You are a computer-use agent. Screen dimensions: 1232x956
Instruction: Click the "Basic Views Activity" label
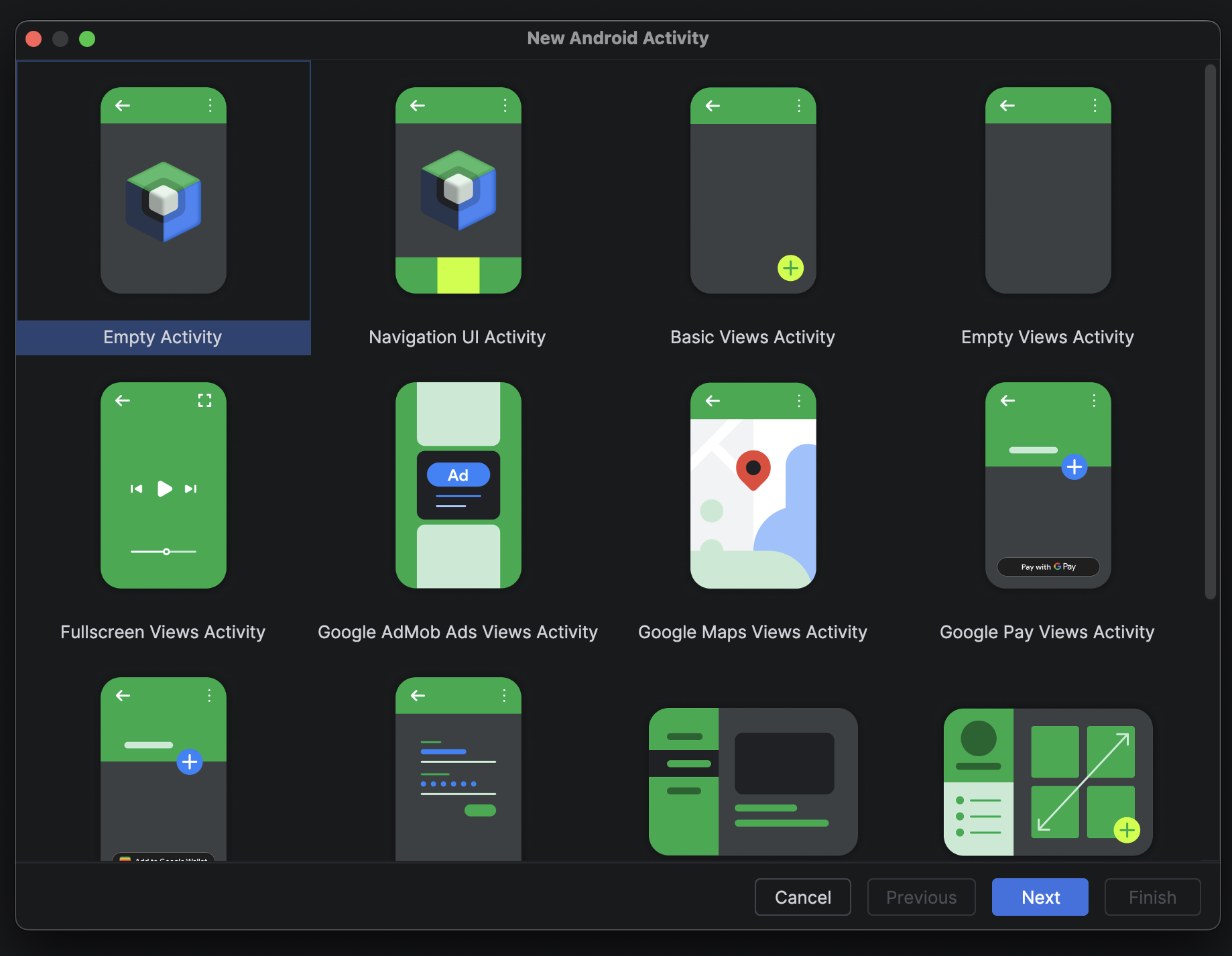pos(753,337)
